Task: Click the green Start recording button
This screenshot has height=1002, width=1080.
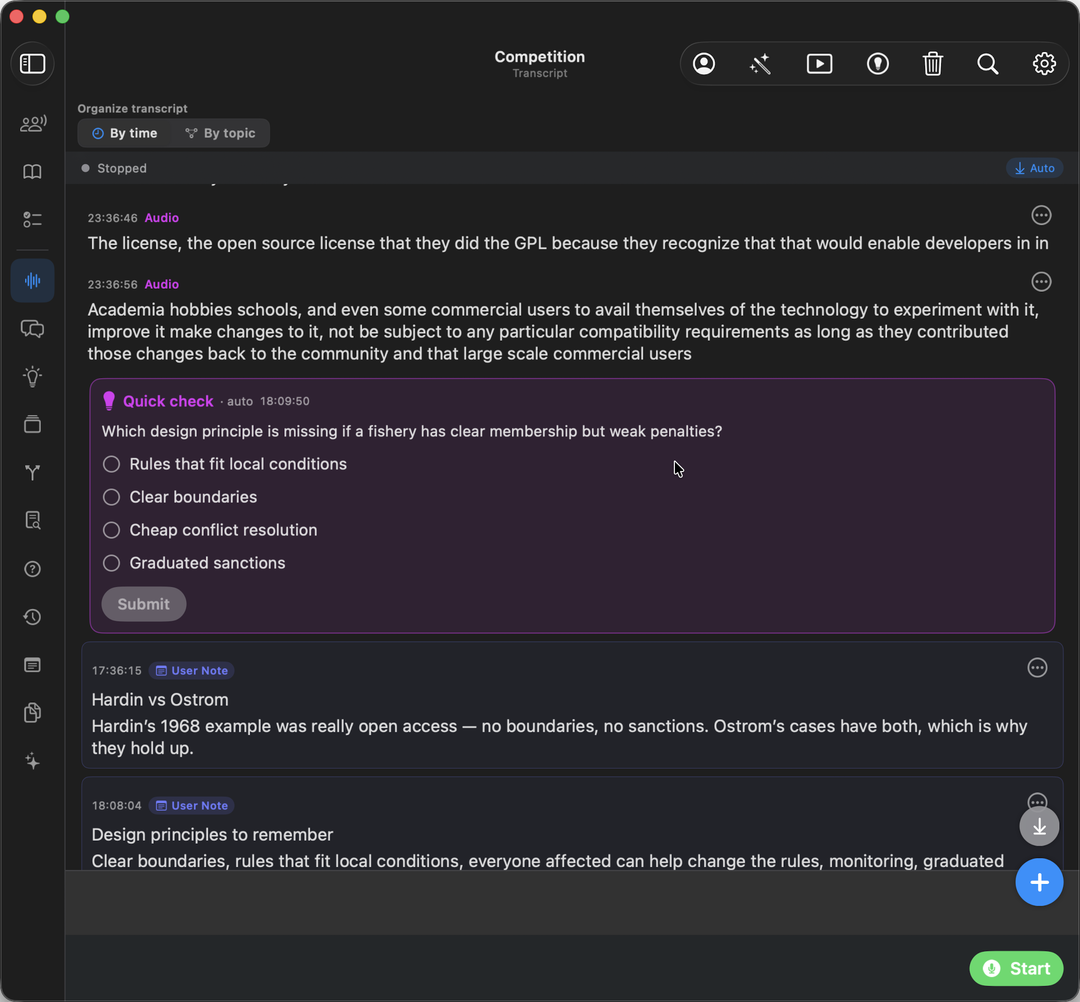Action: point(1017,968)
